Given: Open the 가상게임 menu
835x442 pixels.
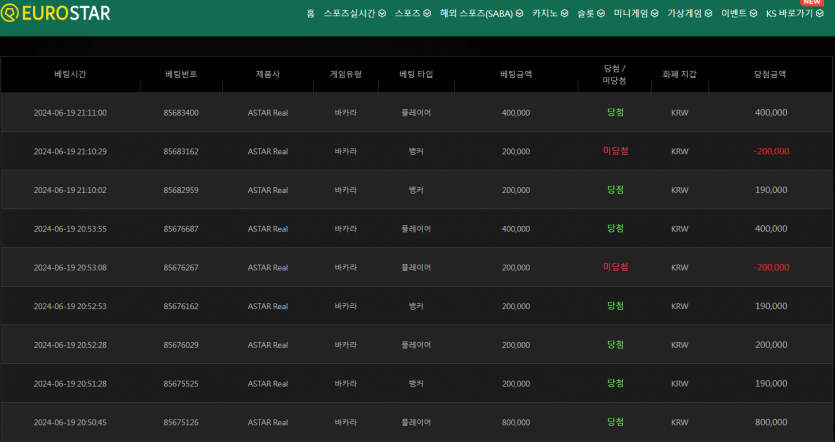Looking at the screenshot, I should (x=685, y=13).
